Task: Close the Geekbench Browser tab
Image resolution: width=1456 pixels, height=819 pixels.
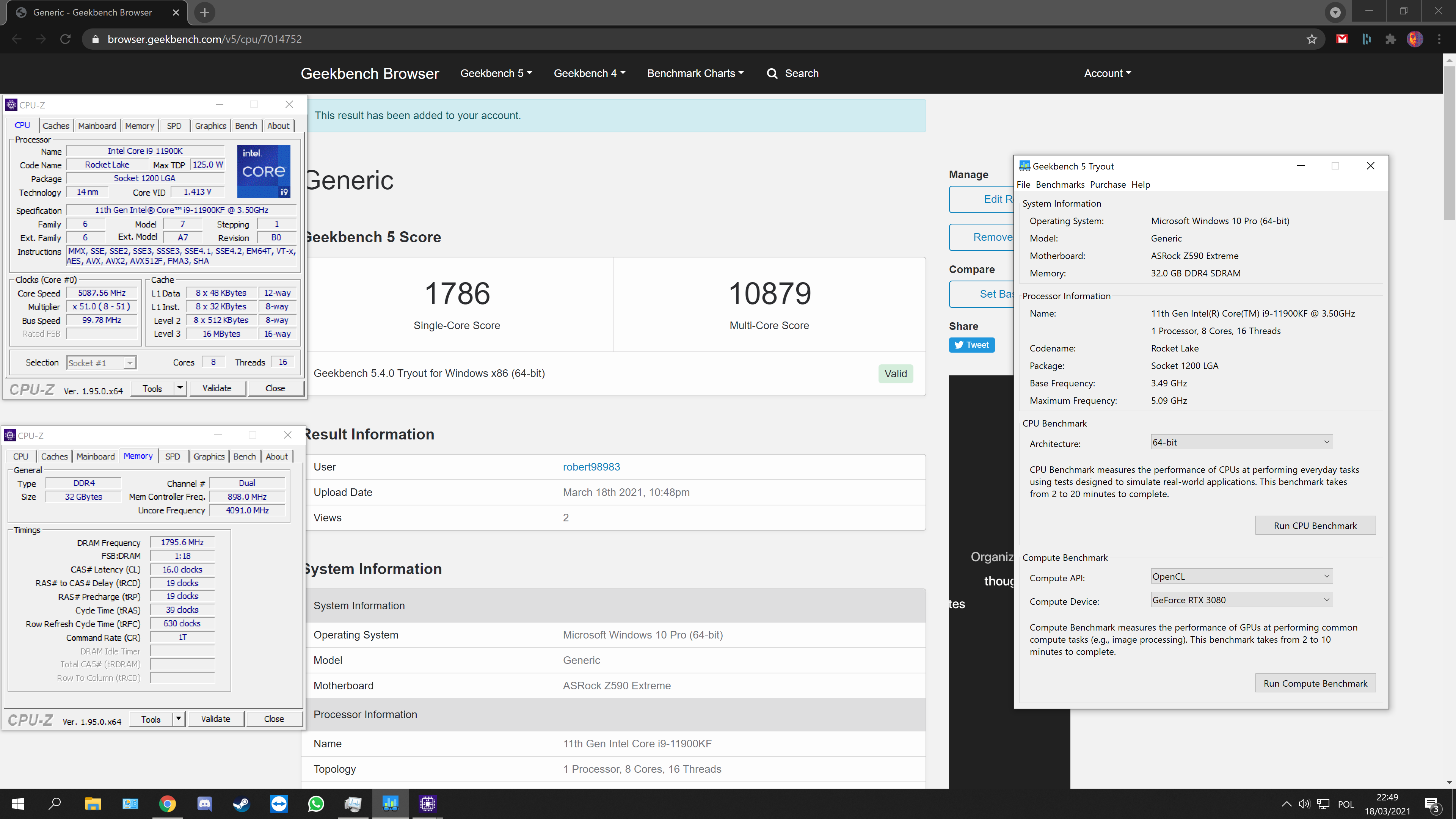Action: pos(176,13)
